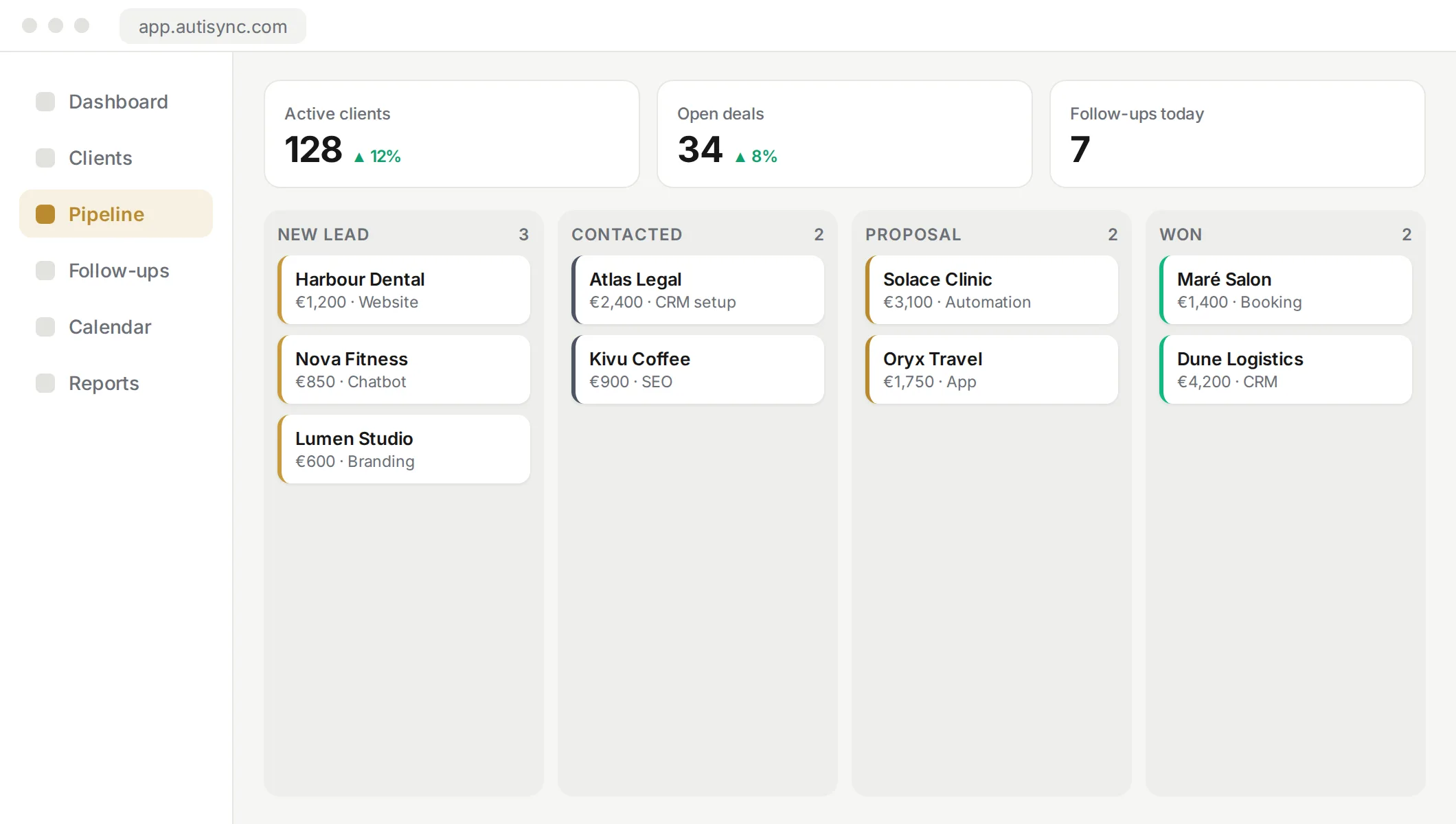Open the Active clients stat card
1456x824 pixels.
click(x=452, y=134)
